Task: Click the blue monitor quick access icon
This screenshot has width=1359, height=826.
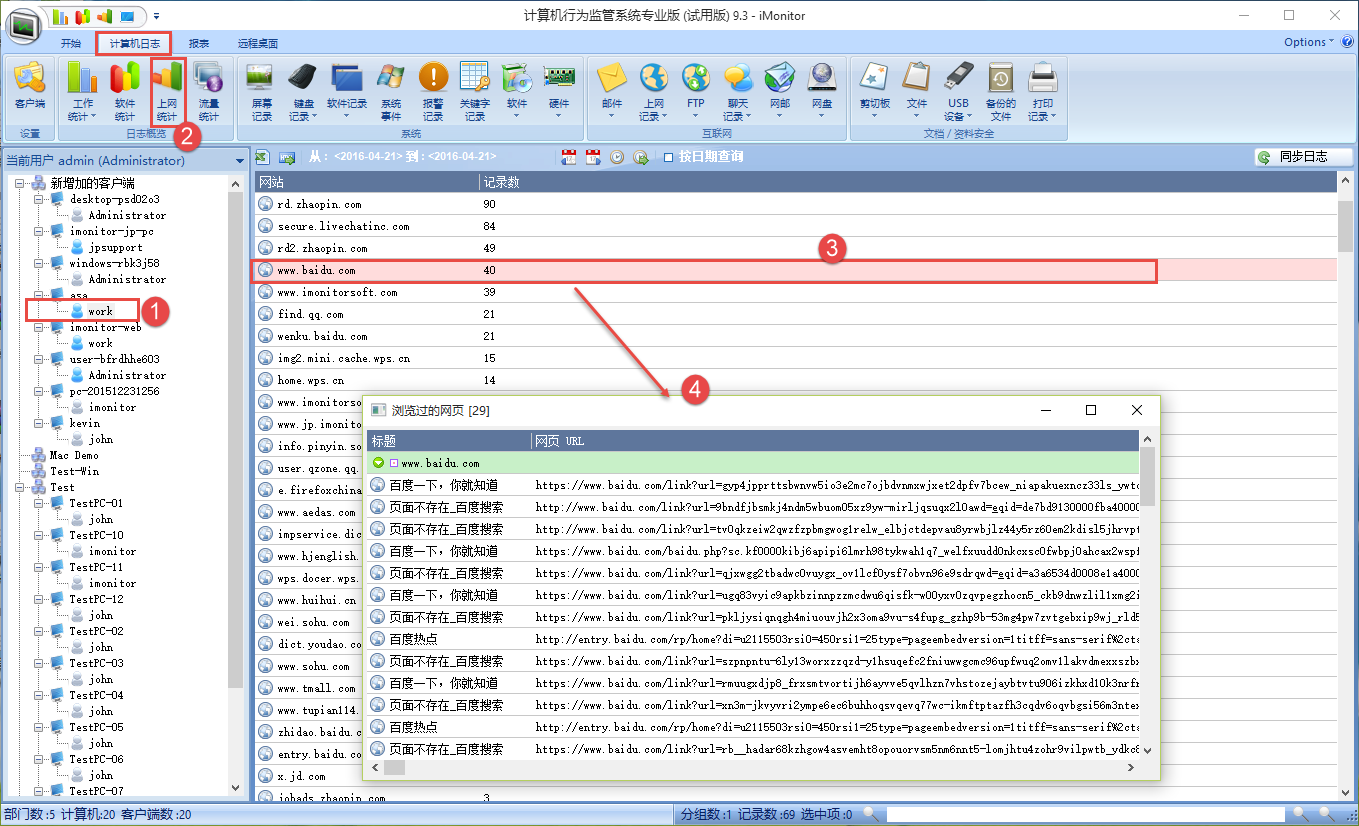Action: tap(127, 16)
